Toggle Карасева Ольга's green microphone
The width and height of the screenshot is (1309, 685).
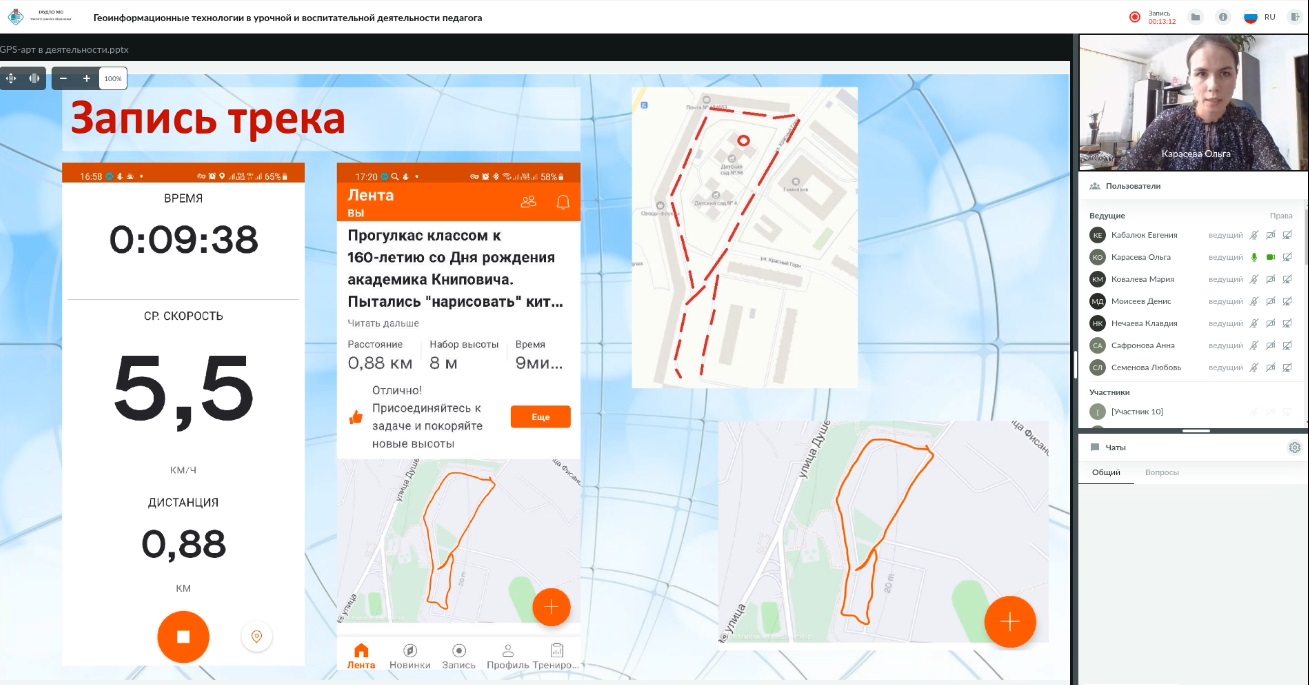pyautogui.click(x=1254, y=257)
